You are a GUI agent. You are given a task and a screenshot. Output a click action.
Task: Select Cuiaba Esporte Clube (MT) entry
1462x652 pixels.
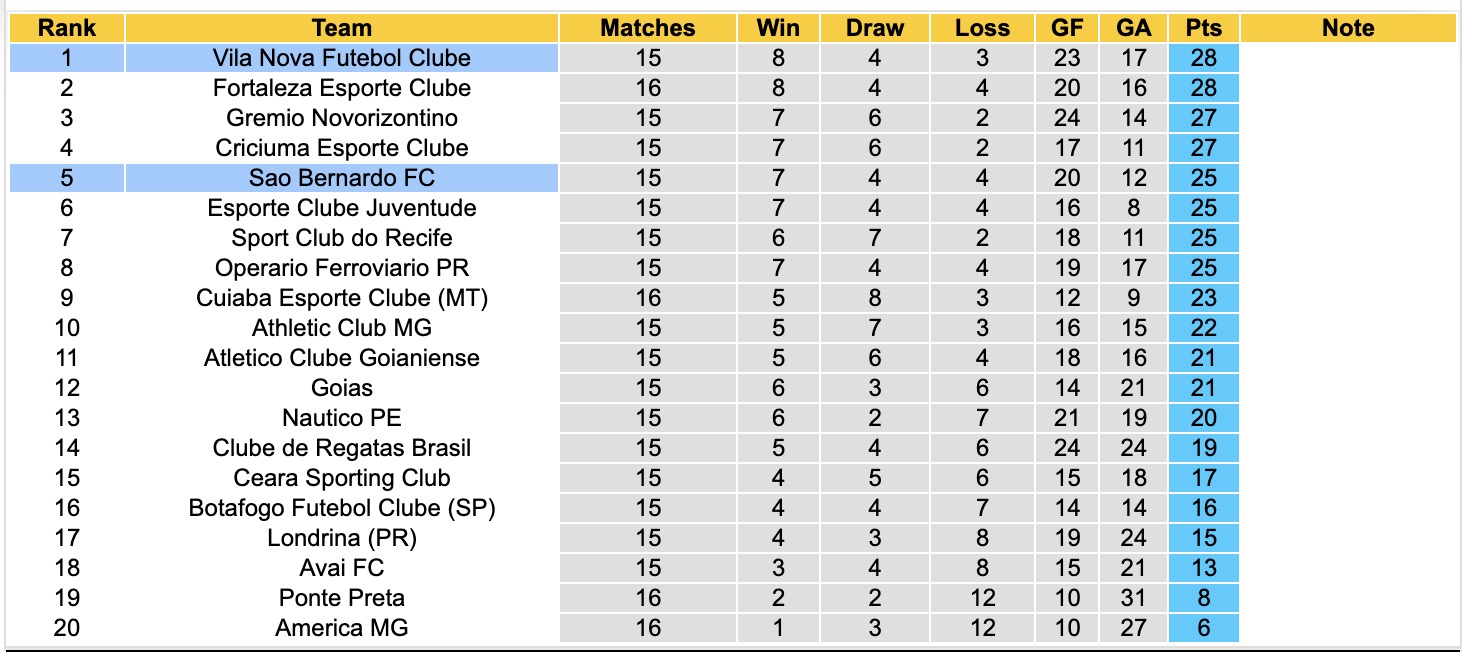pos(342,298)
